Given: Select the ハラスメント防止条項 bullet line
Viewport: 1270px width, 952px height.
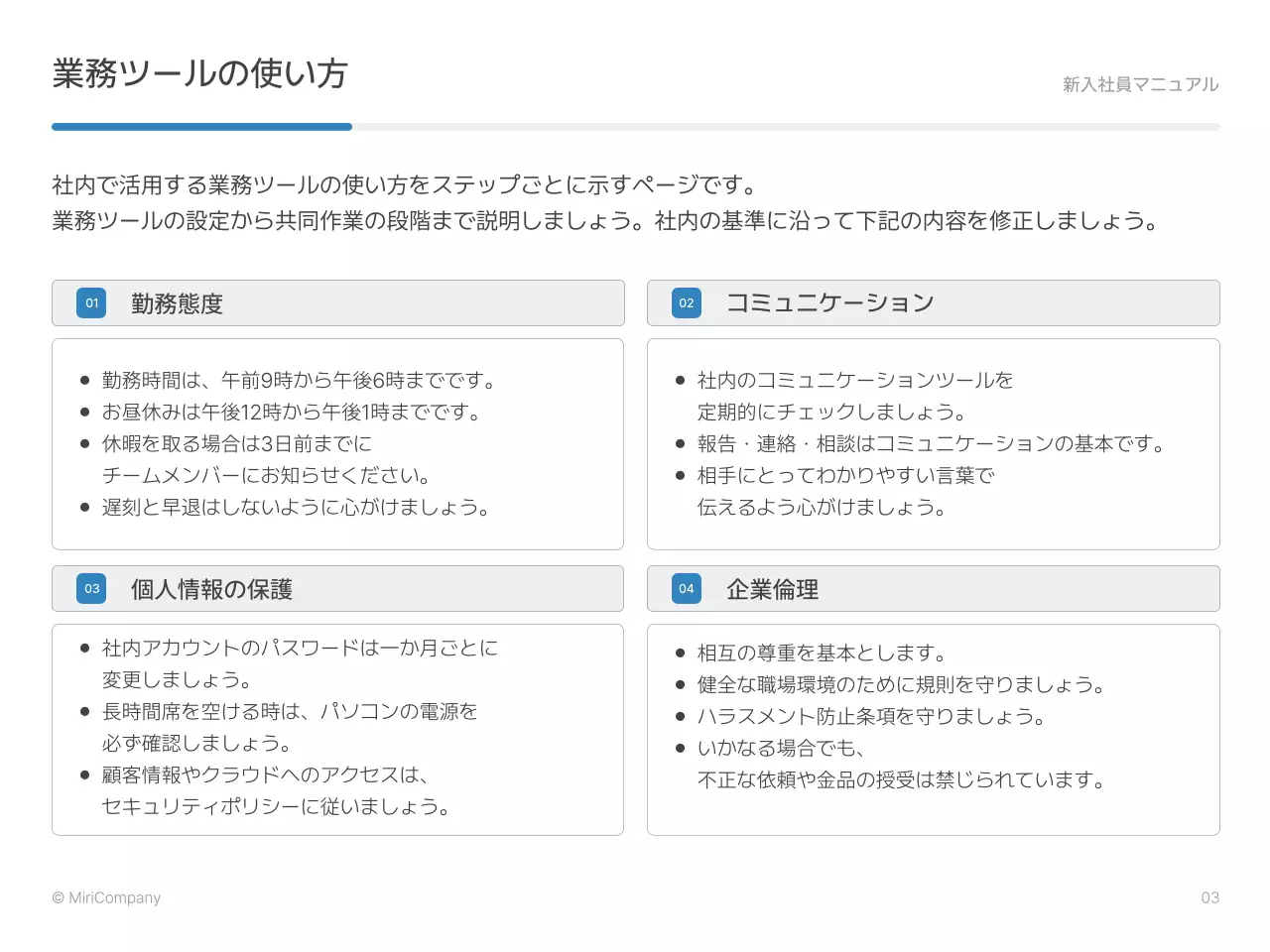Looking at the screenshot, I should point(871,717).
